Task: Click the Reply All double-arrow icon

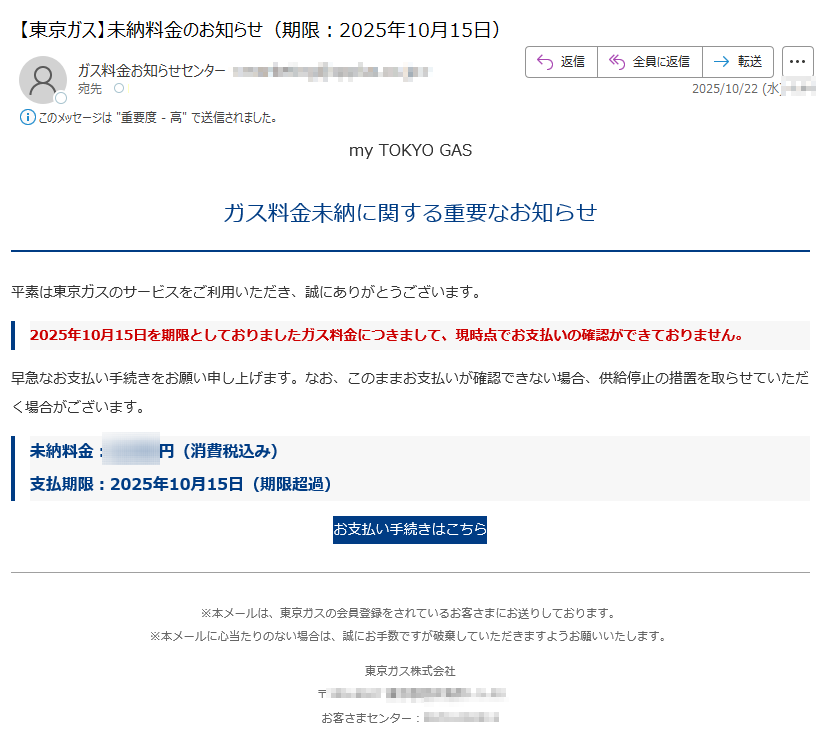Action: pyautogui.click(x=618, y=61)
